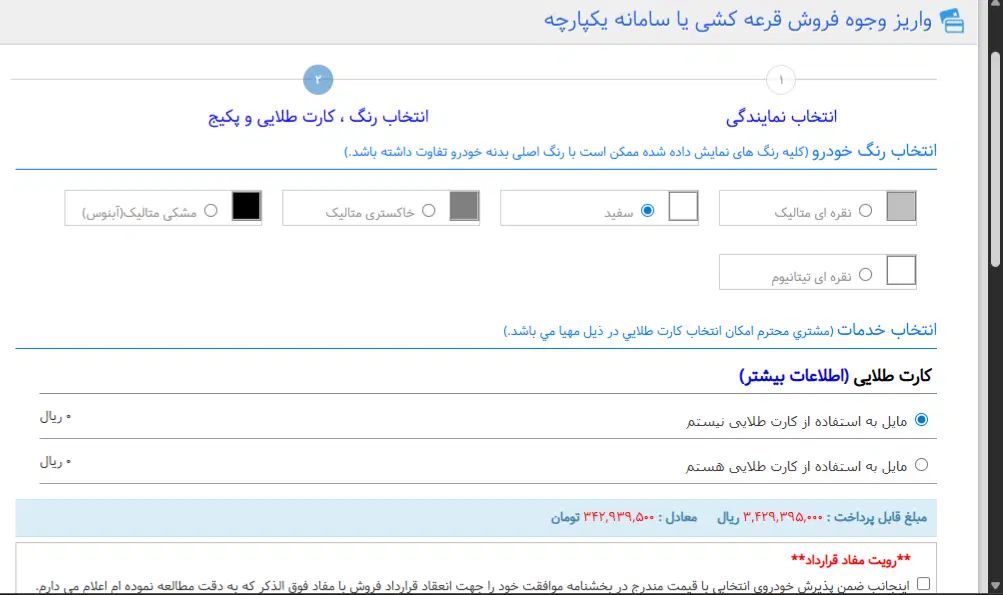
Task: Click the انتخاب خدمات section heading
Action: coord(887,330)
